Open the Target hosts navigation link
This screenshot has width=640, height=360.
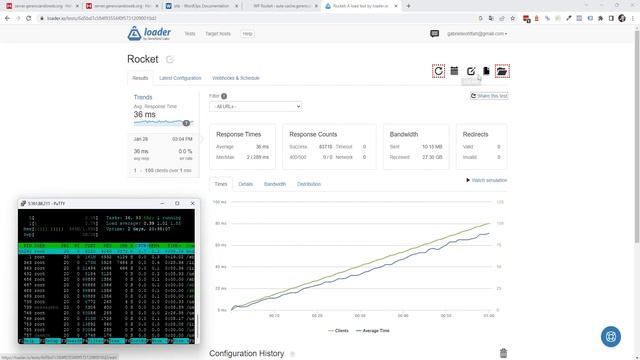218,34
